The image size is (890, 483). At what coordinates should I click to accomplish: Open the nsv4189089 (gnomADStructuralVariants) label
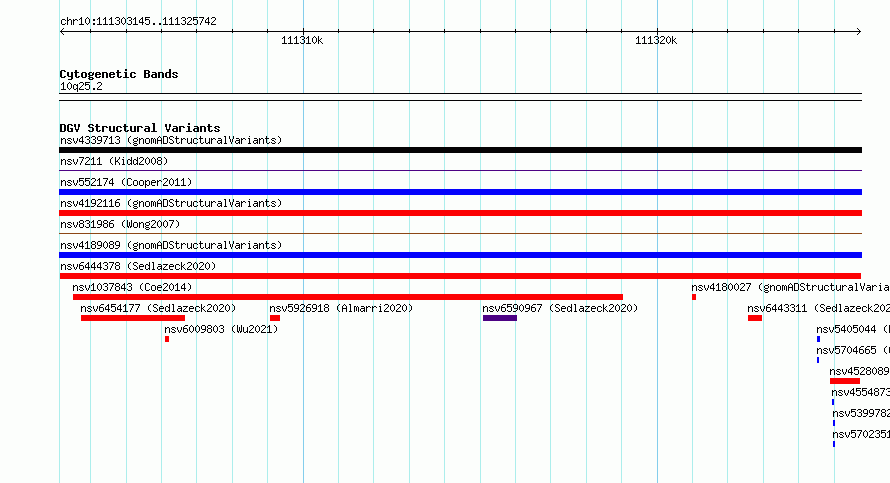click(171, 245)
